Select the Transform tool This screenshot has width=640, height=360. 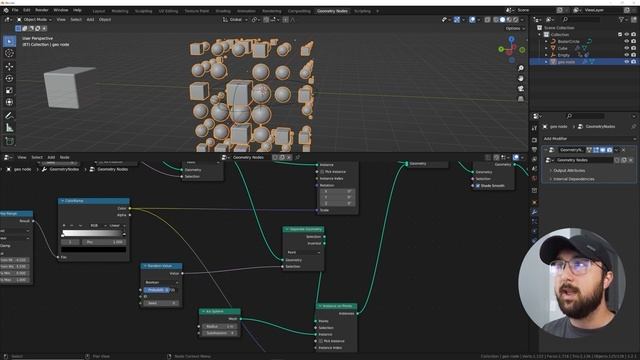9,102
